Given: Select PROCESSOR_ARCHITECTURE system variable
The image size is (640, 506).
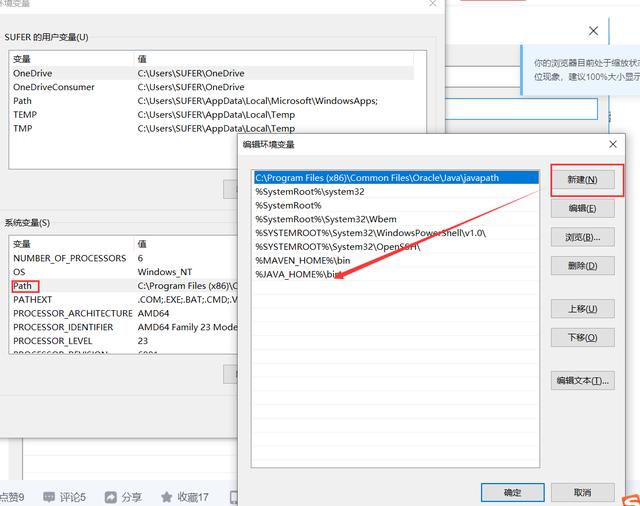Looking at the screenshot, I should [x=124, y=313].
